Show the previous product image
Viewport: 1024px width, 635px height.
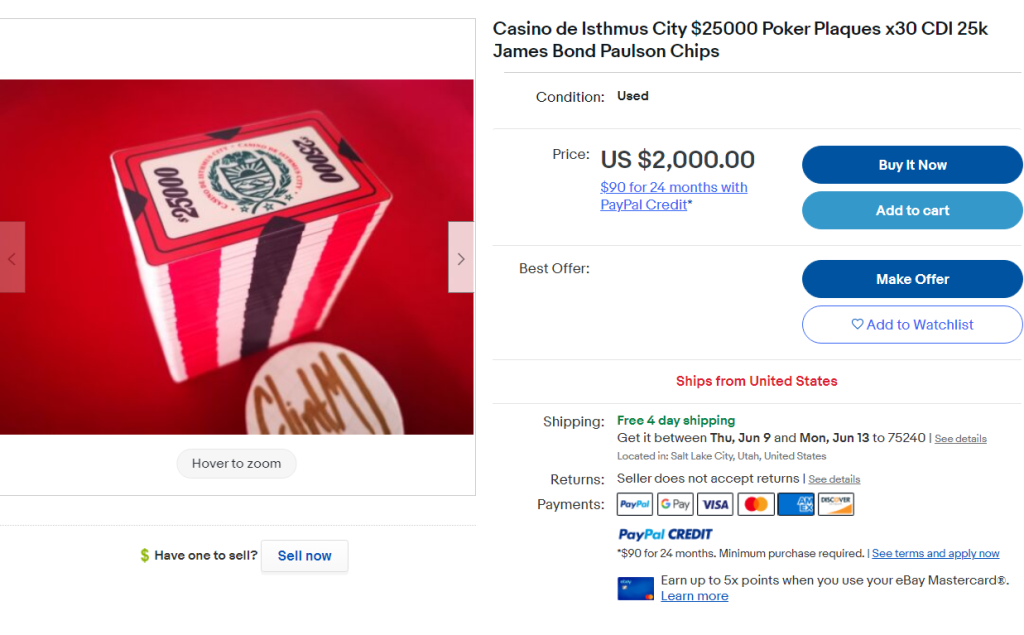[12, 258]
